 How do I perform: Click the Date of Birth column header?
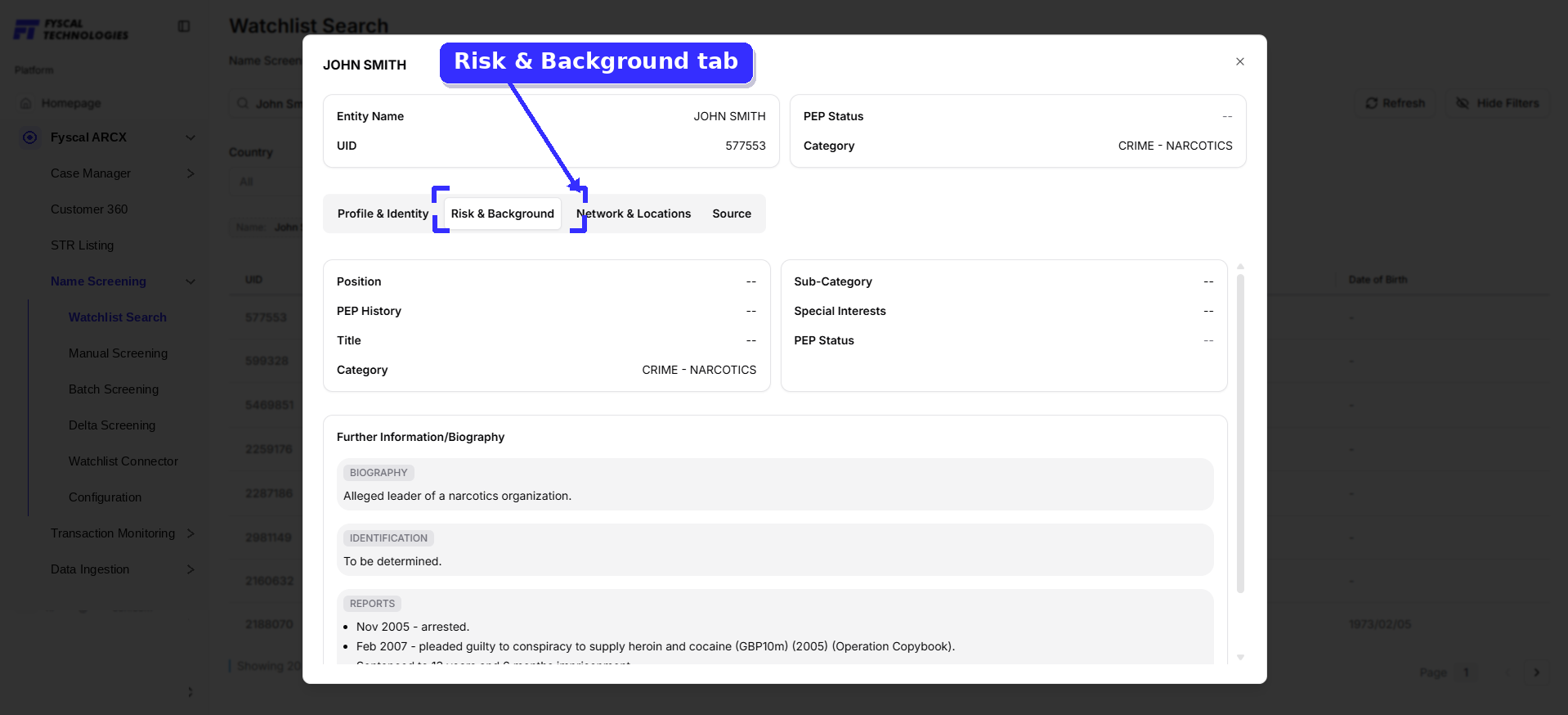click(x=1378, y=280)
